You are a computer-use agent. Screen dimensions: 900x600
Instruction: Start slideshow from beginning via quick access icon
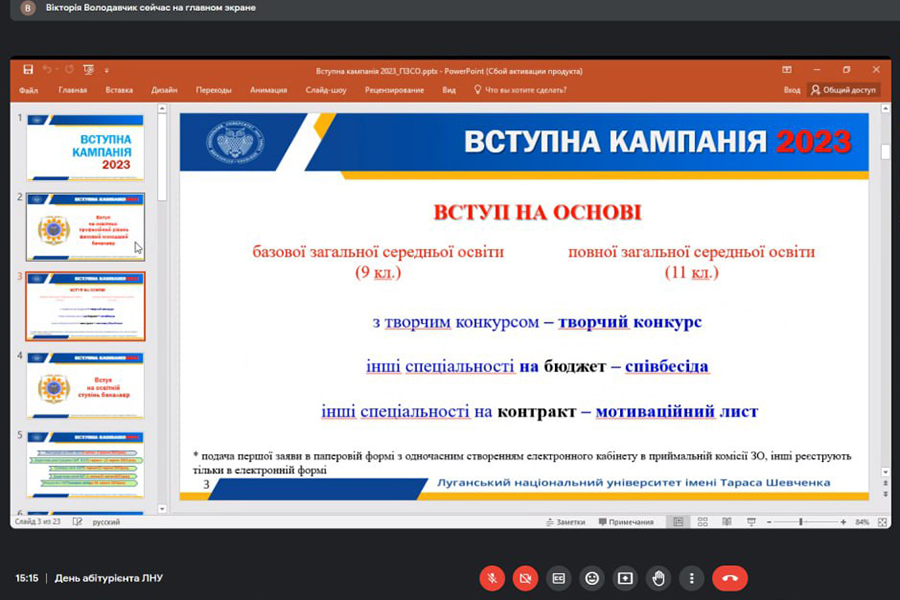click(89, 70)
